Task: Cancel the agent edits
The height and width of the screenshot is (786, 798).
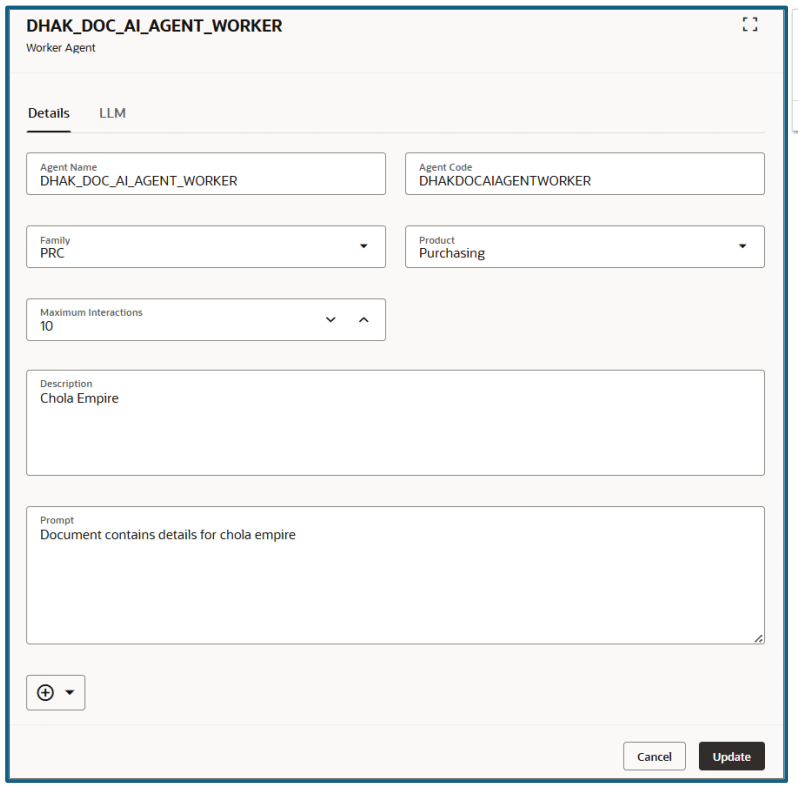Action: (x=654, y=757)
